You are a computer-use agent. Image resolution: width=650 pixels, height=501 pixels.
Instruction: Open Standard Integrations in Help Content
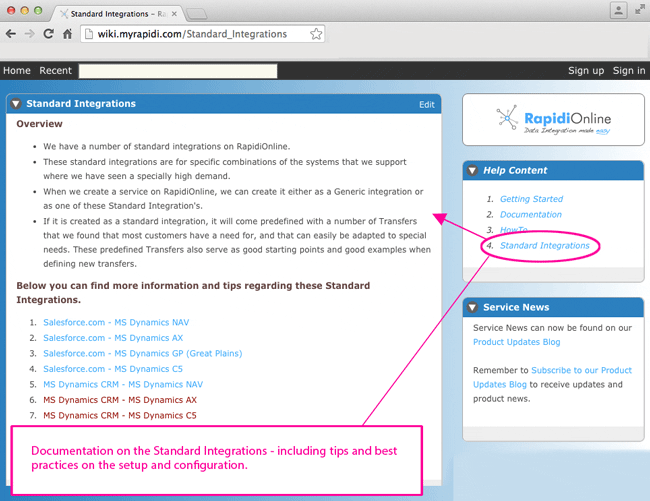[544, 245]
